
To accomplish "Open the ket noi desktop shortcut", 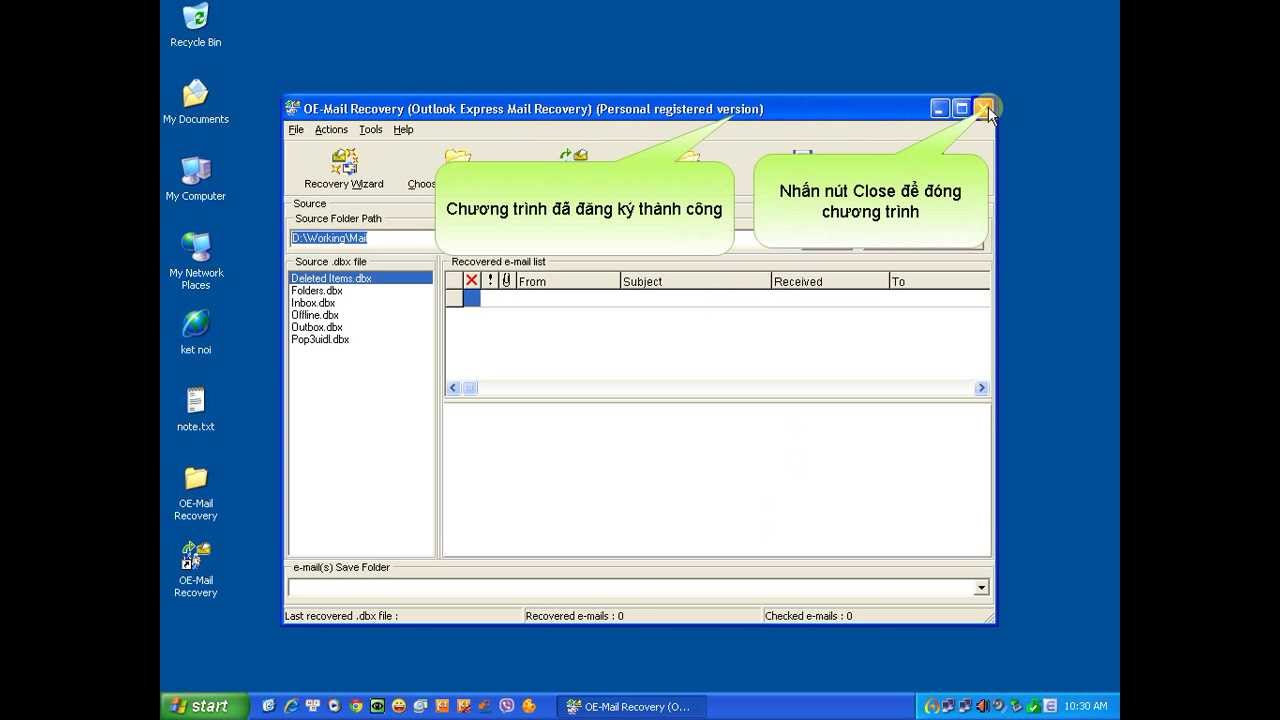I will pyautogui.click(x=196, y=333).
